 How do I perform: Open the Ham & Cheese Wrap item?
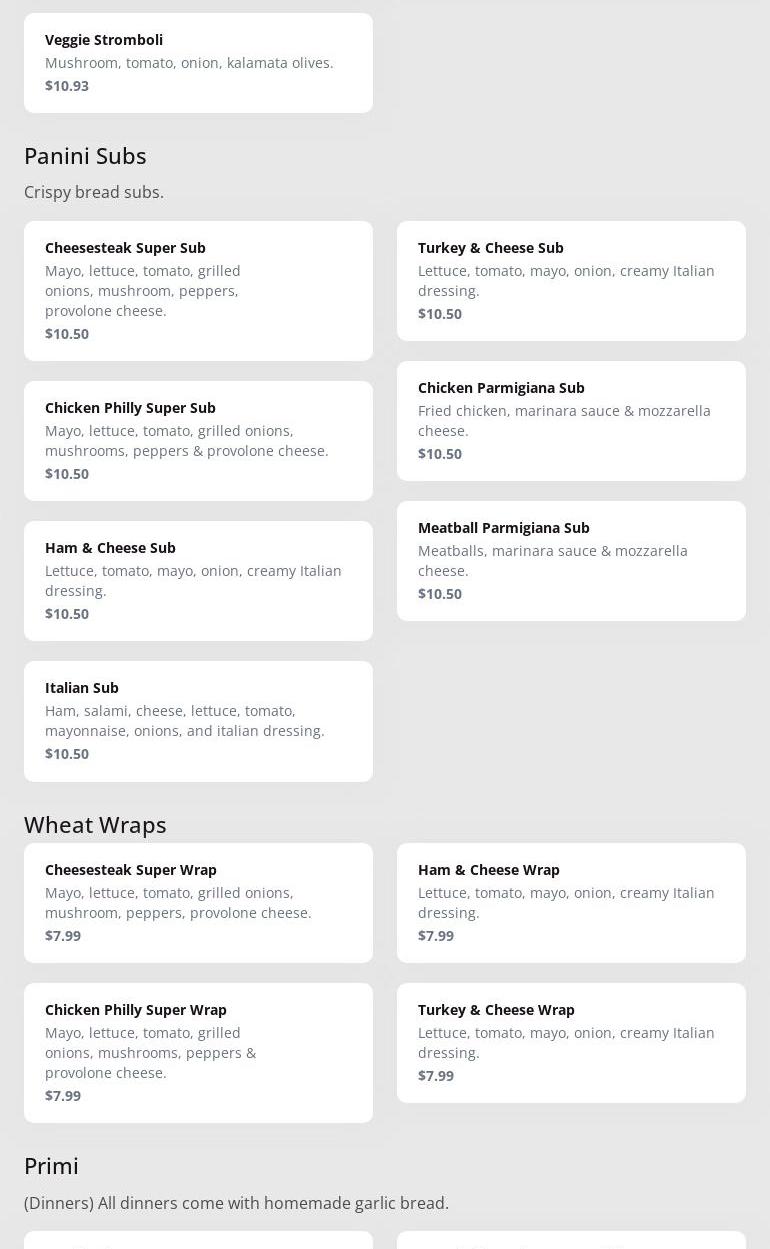coord(571,902)
